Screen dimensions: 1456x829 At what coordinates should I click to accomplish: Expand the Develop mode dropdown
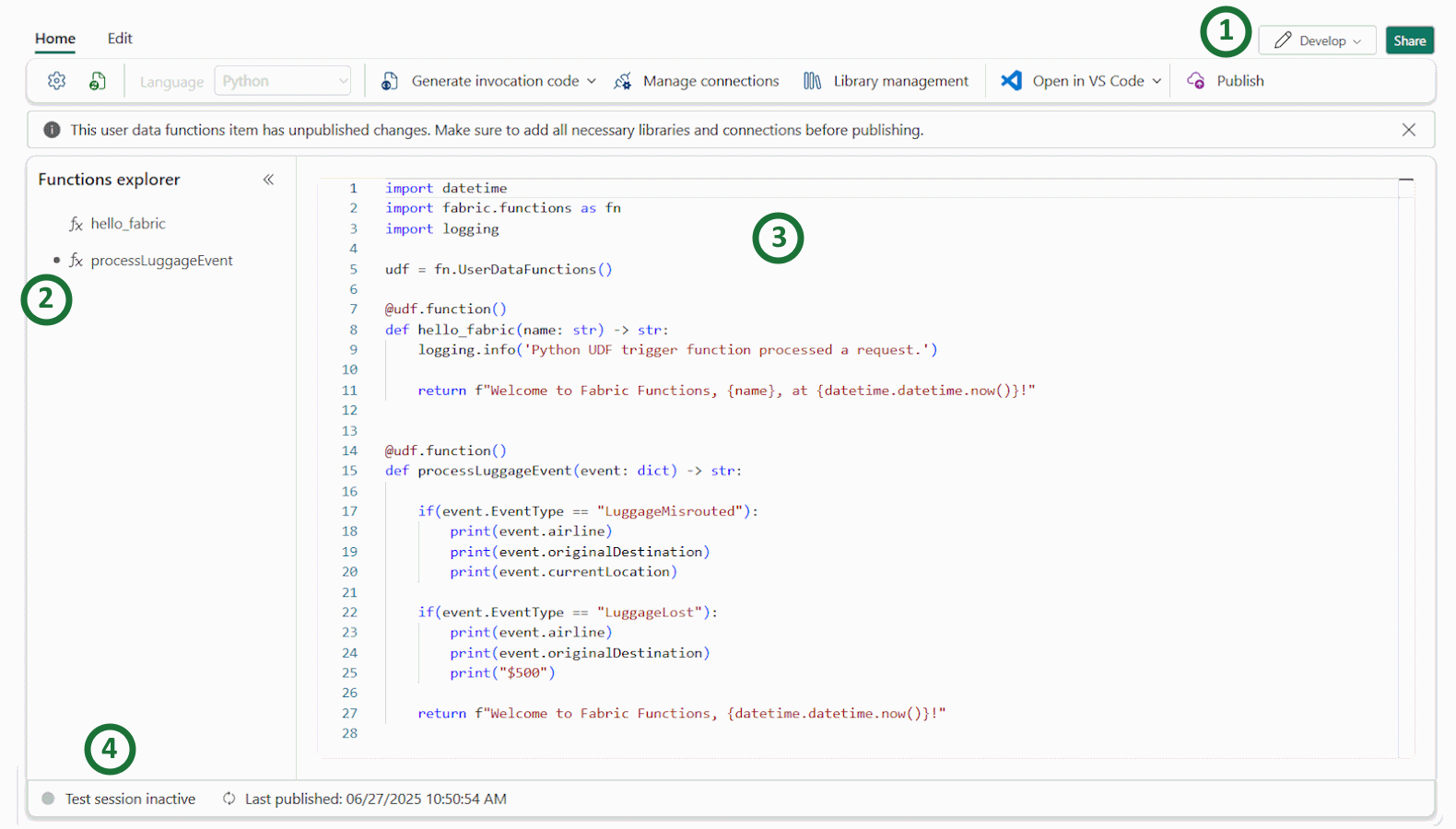point(1317,41)
